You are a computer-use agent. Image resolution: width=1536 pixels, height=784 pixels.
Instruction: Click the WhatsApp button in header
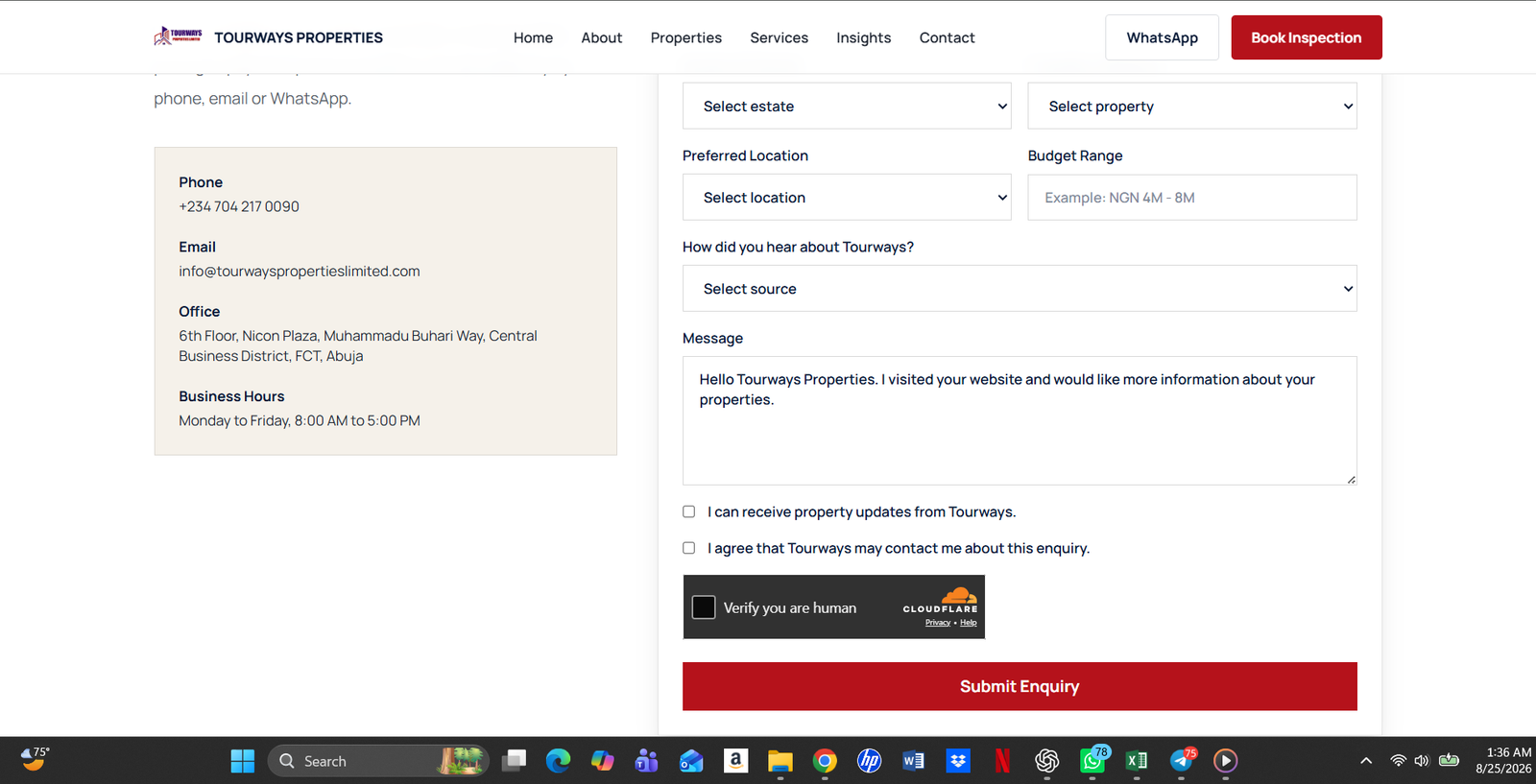pos(1162,37)
